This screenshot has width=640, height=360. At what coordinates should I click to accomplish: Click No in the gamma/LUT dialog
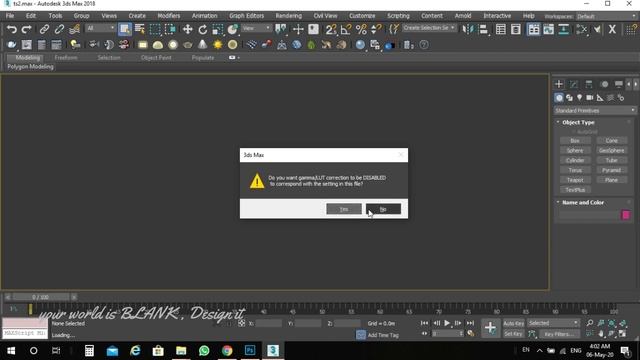point(383,209)
